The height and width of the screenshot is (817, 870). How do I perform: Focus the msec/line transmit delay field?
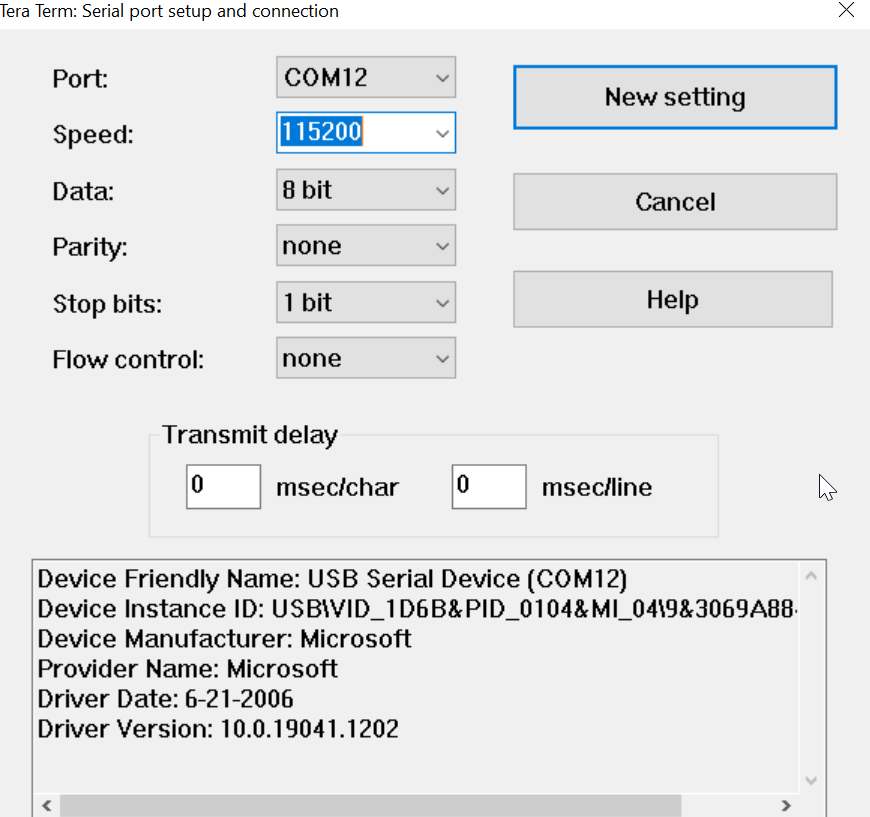click(x=488, y=486)
